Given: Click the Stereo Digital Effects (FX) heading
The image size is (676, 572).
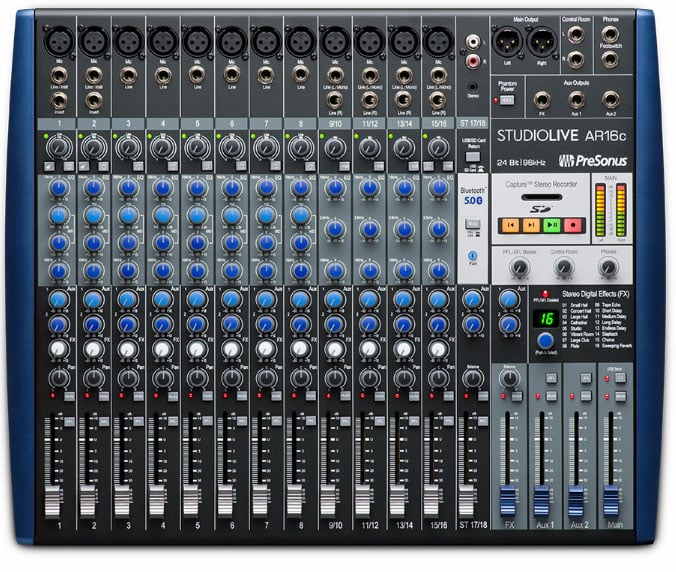Looking at the screenshot, I should pos(596,294).
